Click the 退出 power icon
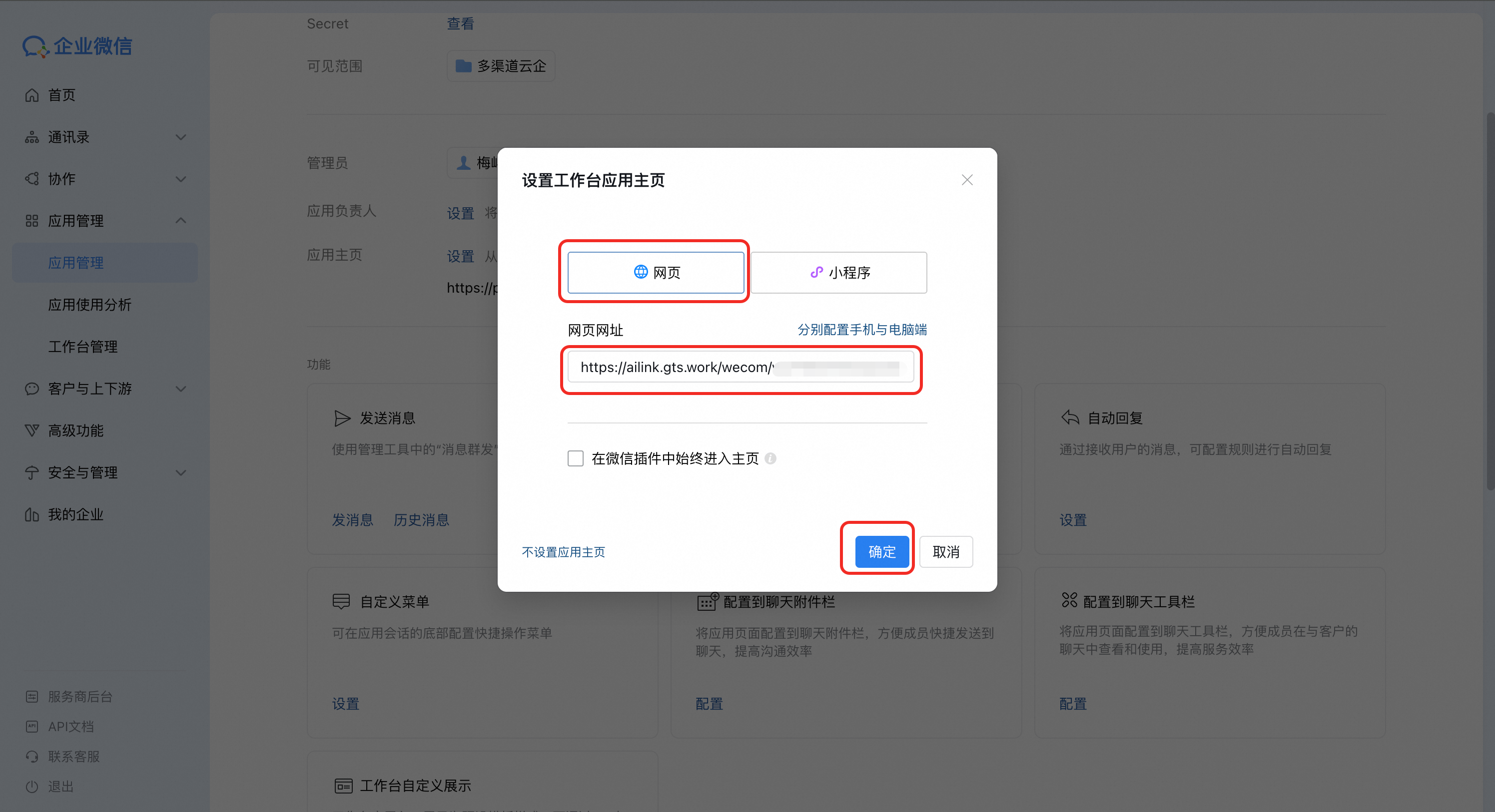 [x=32, y=787]
